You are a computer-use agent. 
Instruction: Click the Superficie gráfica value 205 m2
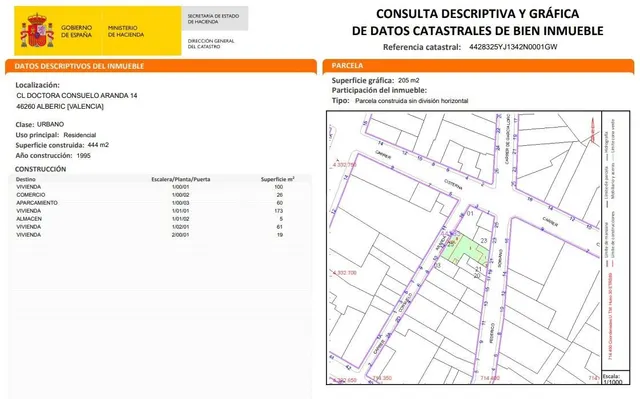pyautogui.click(x=409, y=80)
